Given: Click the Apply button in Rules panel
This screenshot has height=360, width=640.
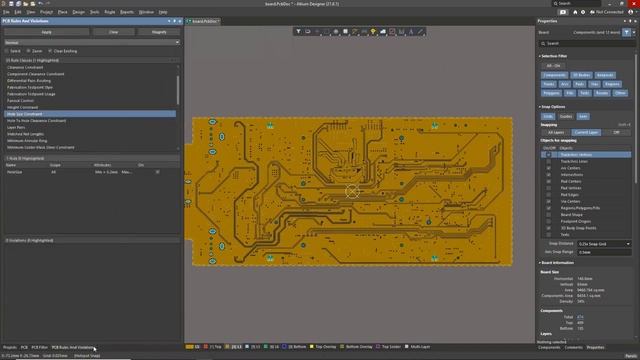Looking at the screenshot, I should 47,32.
